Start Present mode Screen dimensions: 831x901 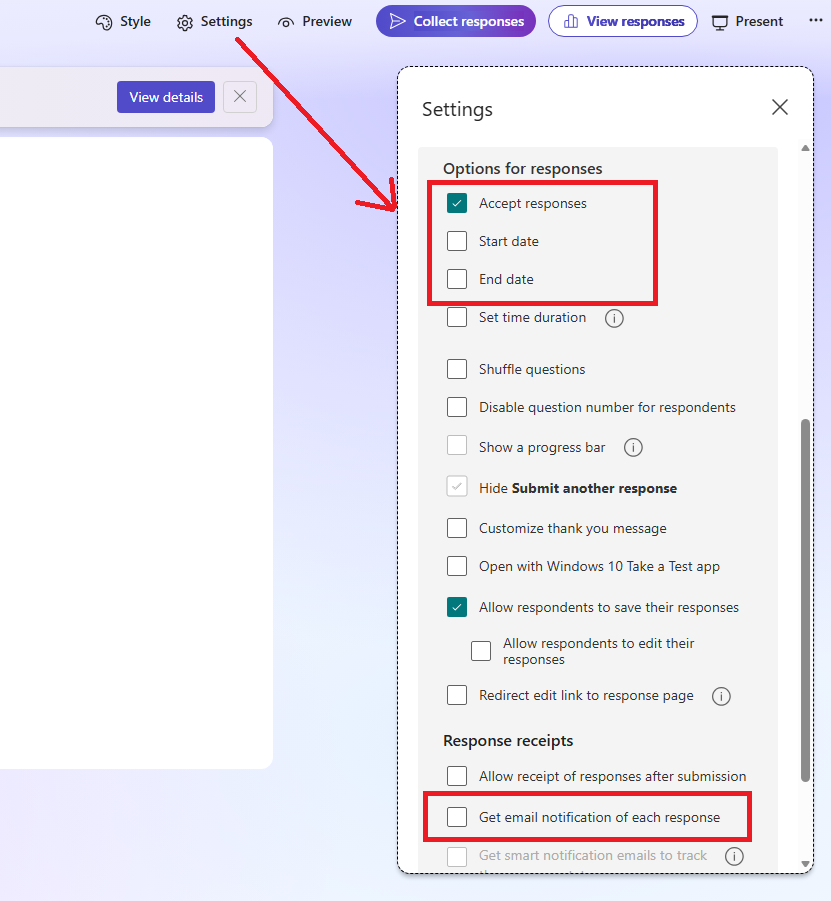coord(747,22)
